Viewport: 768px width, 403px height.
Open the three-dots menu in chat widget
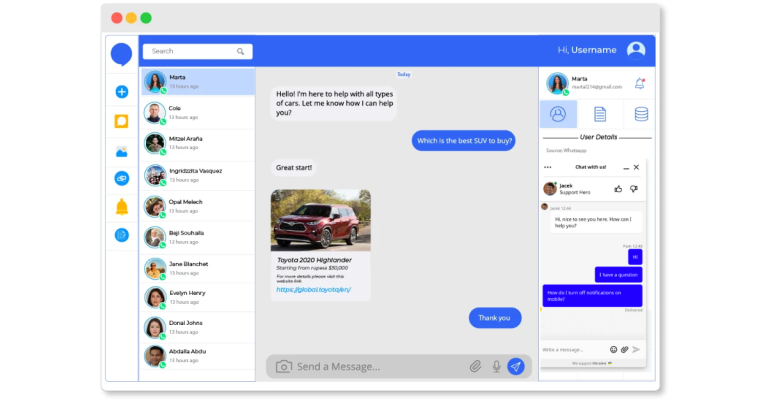(x=548, y=167)
